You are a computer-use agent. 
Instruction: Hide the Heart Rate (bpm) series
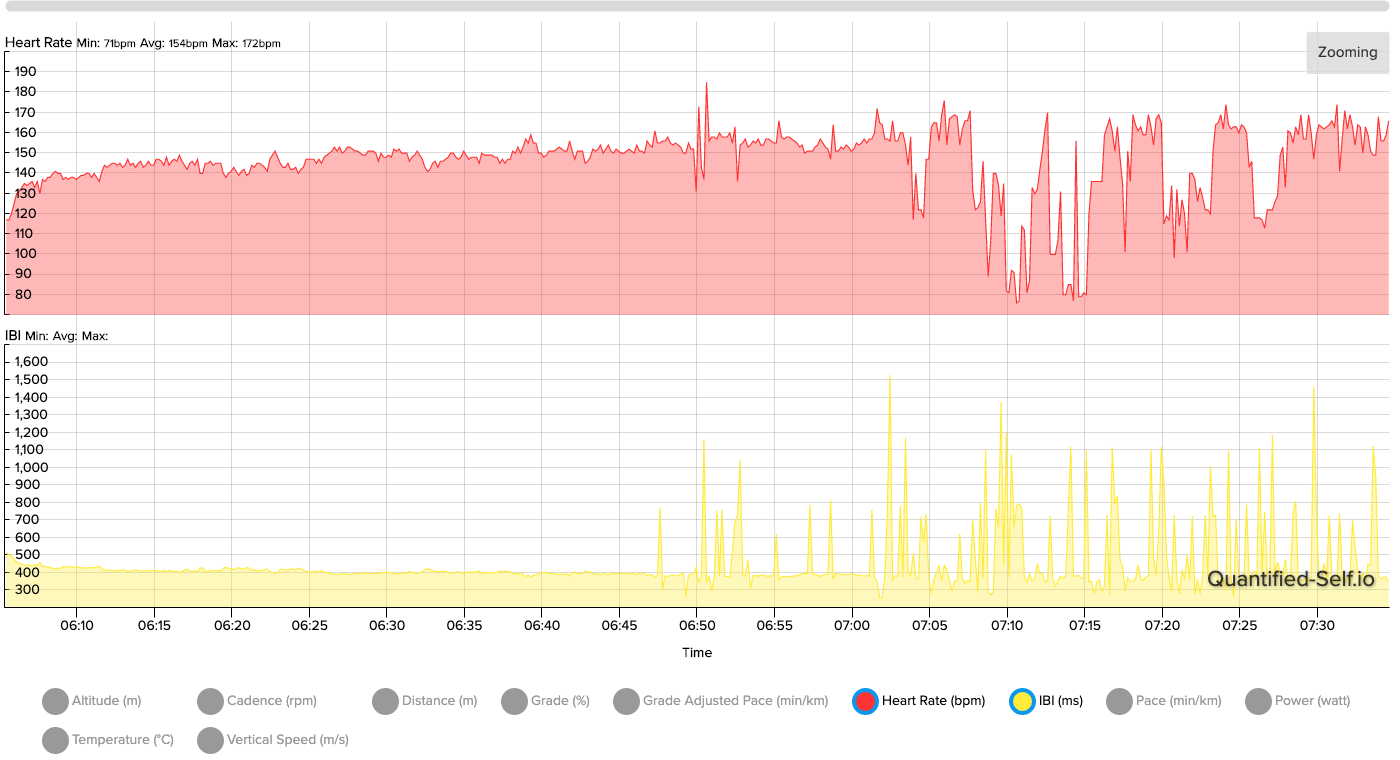coord(865,701)
